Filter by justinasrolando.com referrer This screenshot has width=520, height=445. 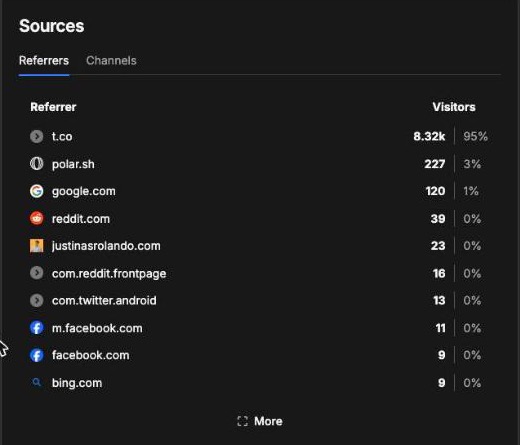tap(106, 246)
